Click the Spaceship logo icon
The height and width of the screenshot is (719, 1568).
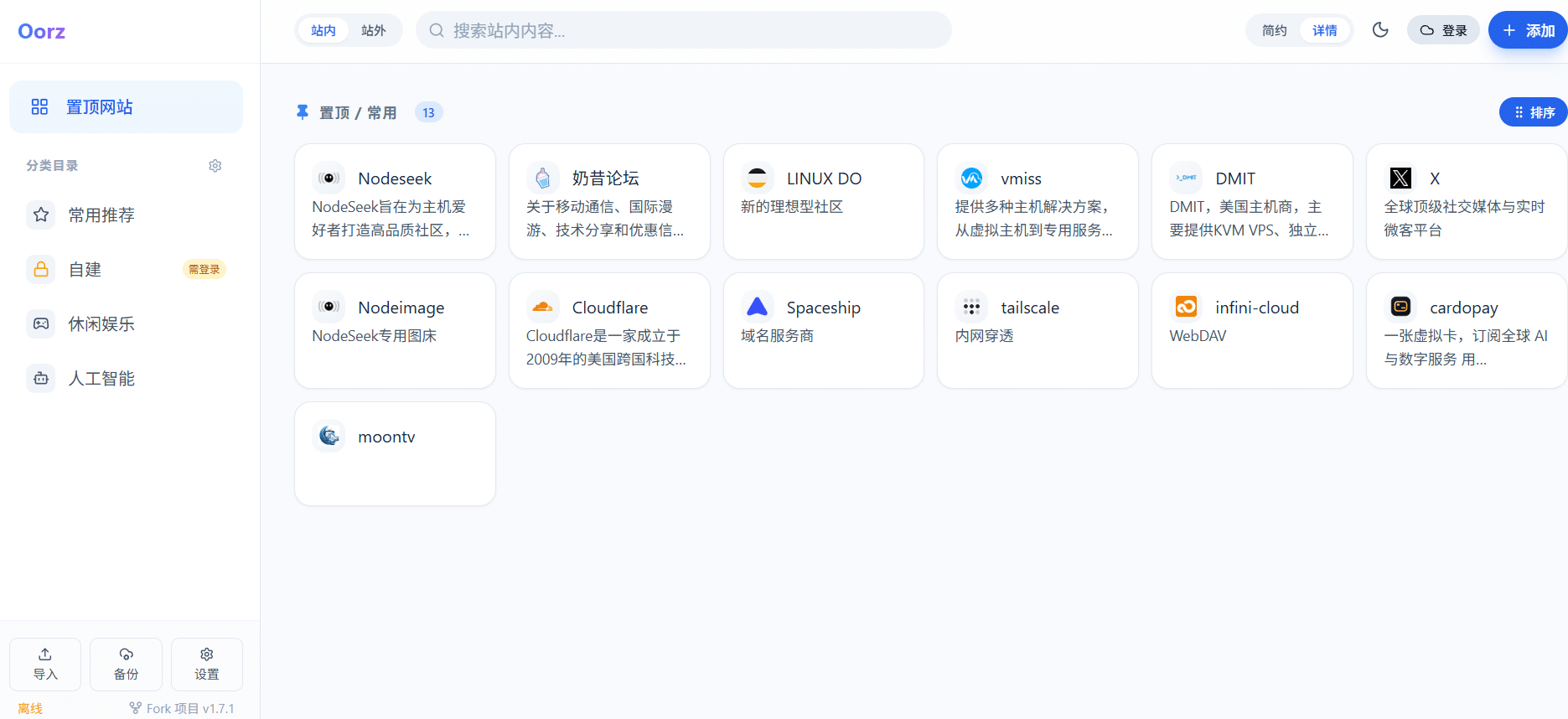coord(757,307)
